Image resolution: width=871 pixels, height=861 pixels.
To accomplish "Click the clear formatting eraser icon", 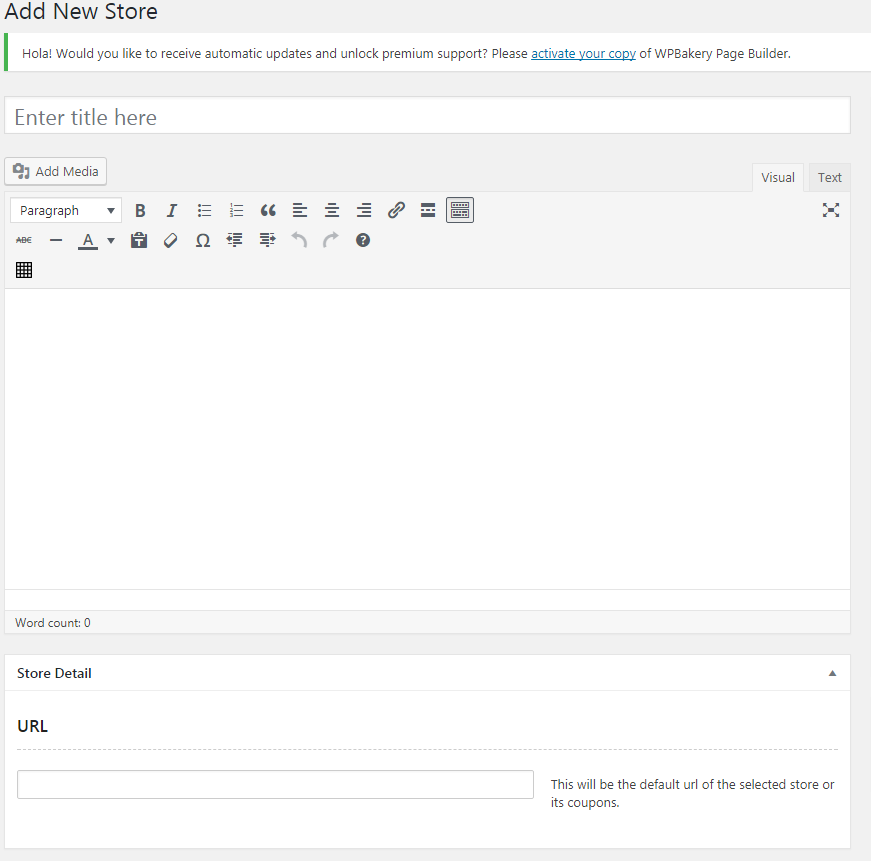I will (171, 241).
